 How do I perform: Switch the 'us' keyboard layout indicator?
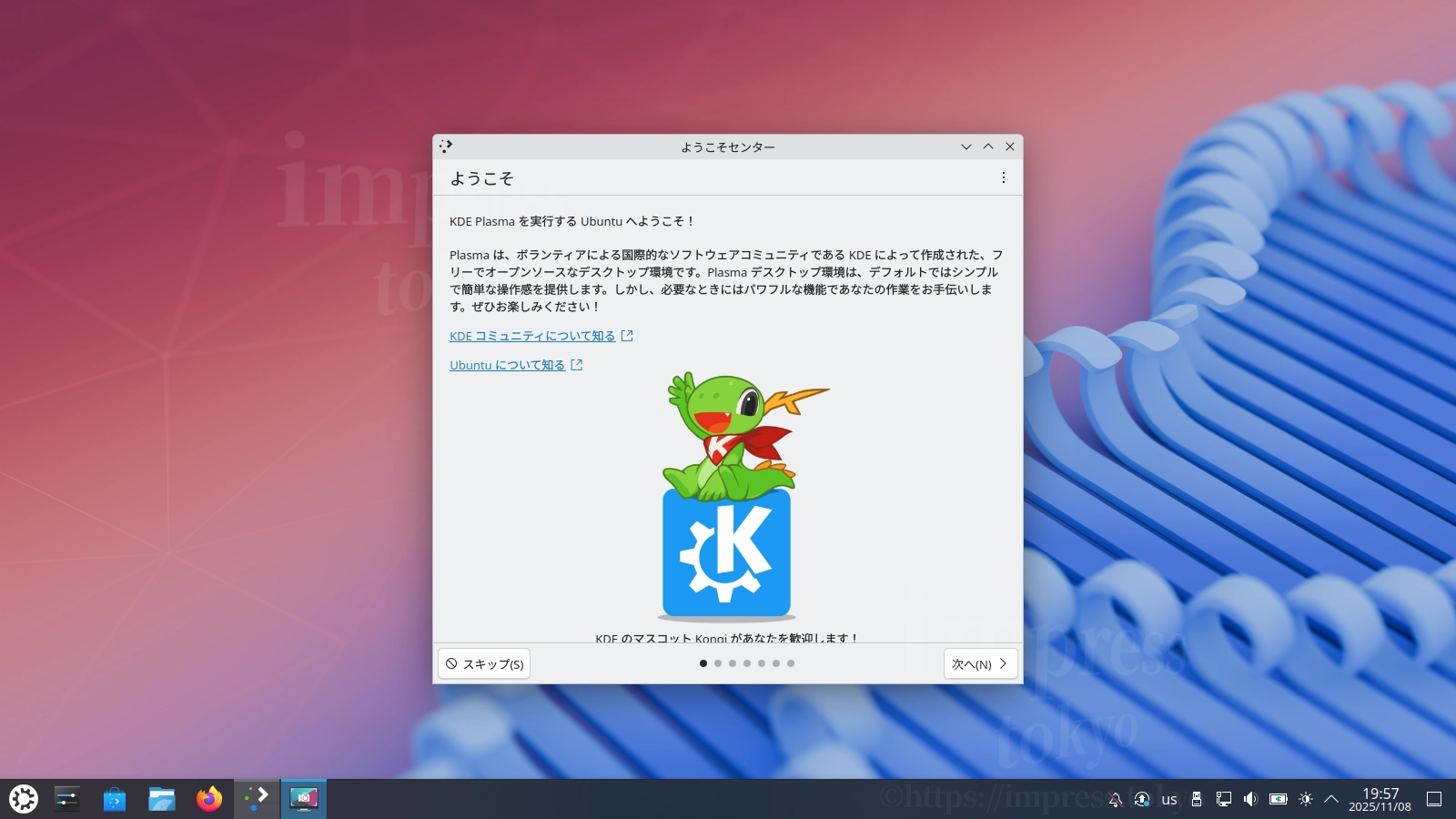[x=1169, y=799]
